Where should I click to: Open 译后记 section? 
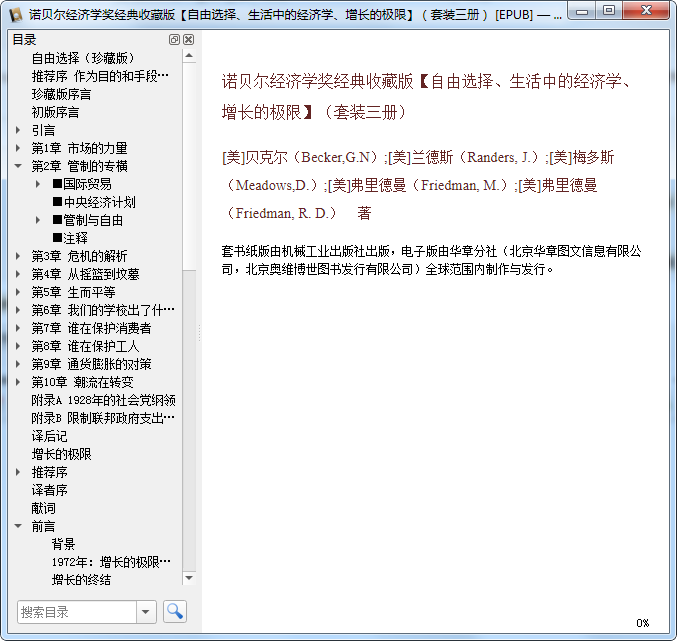[49, 436]
